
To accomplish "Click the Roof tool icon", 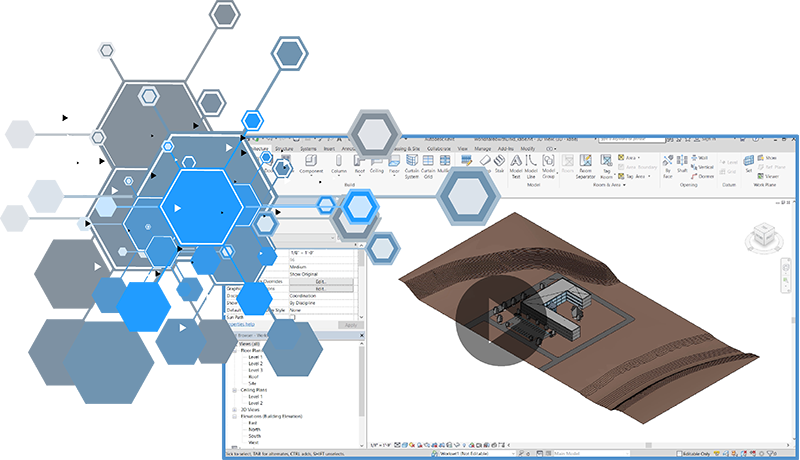I will click(x=358, y=164).
